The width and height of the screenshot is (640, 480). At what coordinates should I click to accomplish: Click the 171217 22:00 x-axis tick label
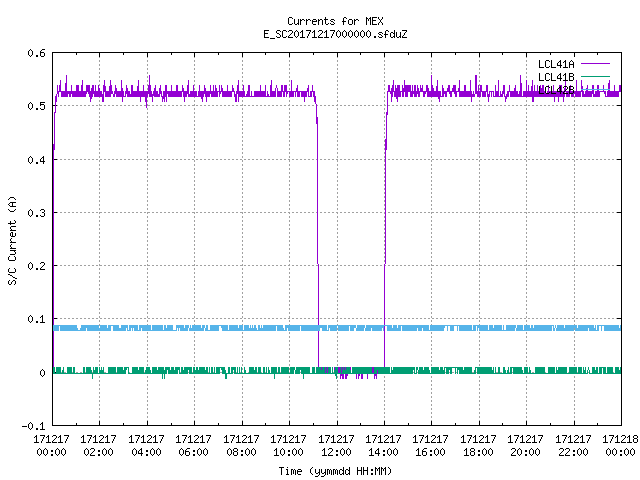click(x=573, y=446)
